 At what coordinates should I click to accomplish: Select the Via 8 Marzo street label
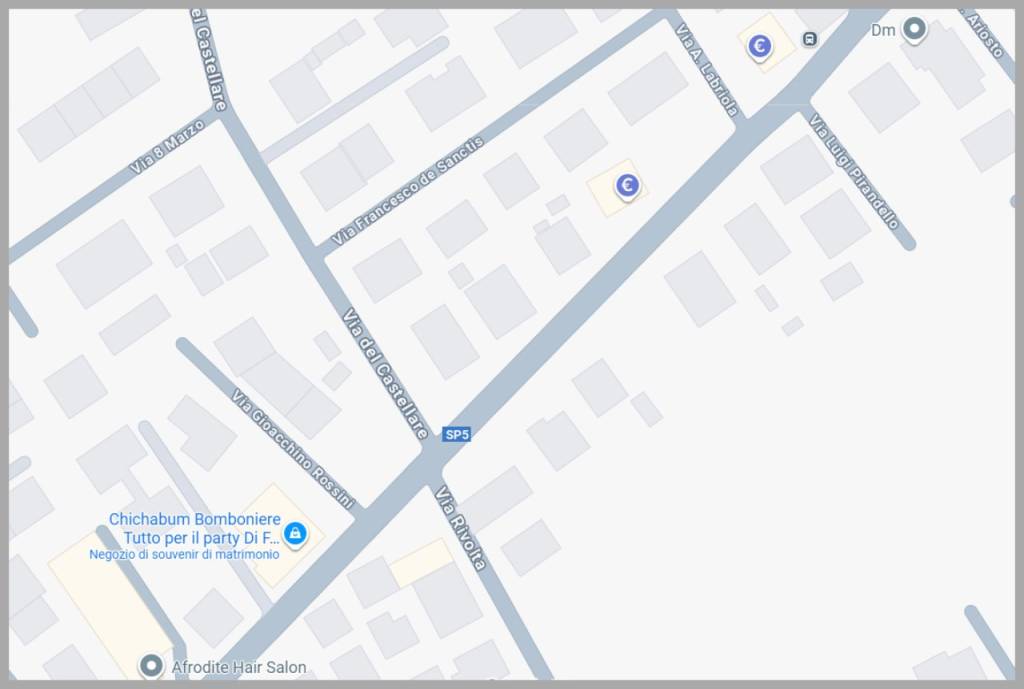[167, 148]
